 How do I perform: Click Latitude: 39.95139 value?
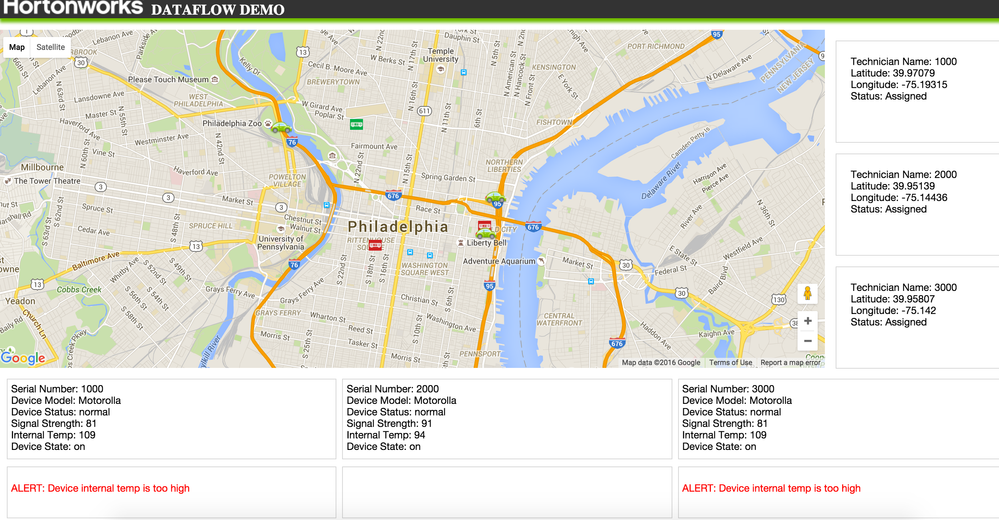coord(893,186)
